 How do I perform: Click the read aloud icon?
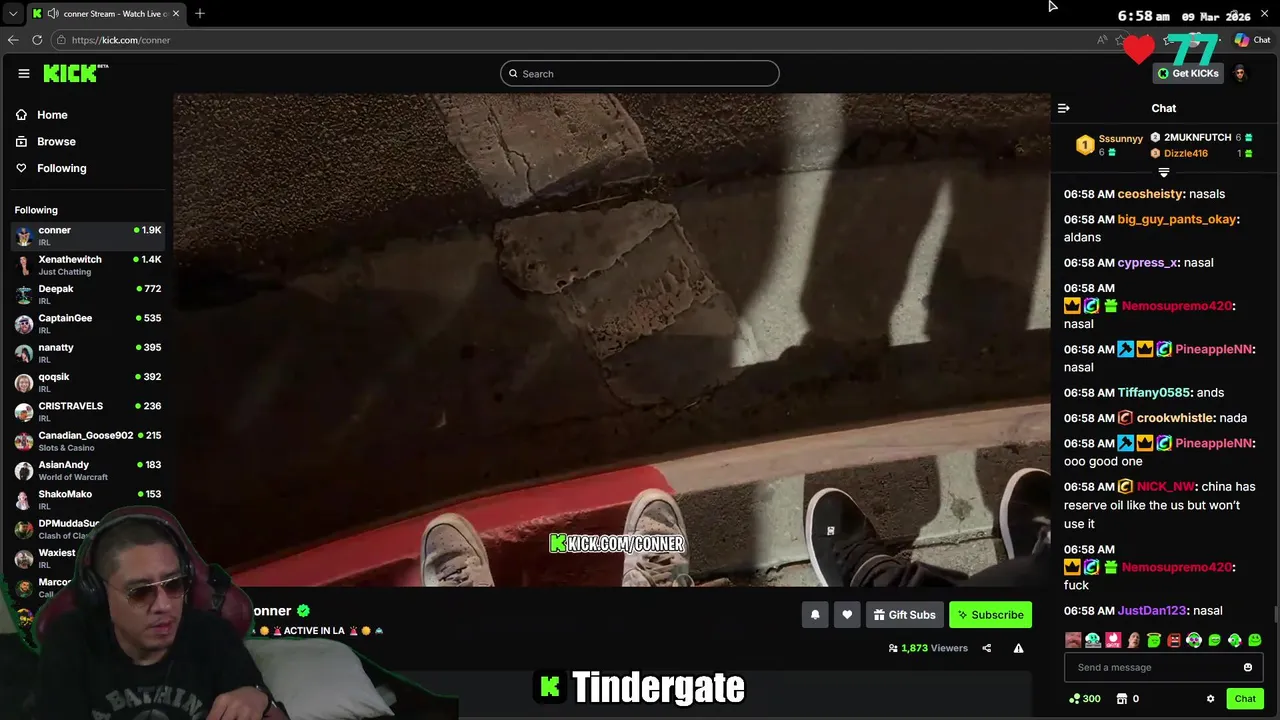(x=1102, y=40)
